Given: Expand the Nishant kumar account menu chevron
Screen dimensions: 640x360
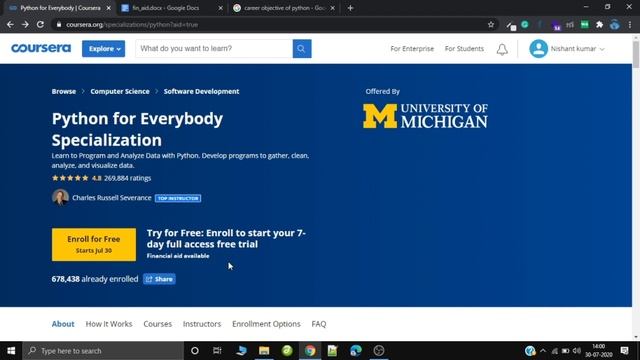Looking at the screenshot, I should coord(602,49).
